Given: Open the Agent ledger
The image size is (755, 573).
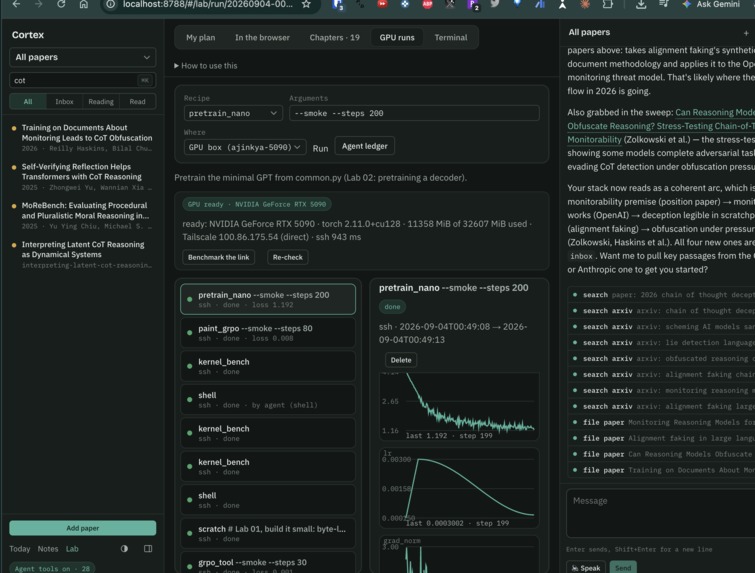Looking at the screenshot, I should tap(364, 146).
